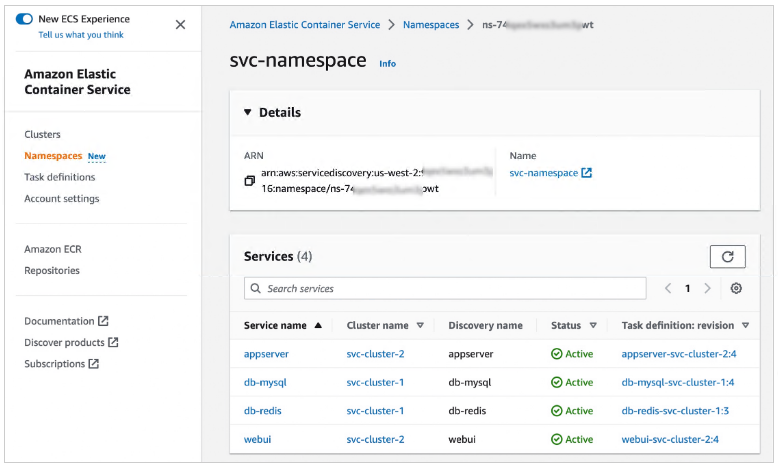778x466 pixels.
Task: Go to next page of services
Action: [707, 288]
